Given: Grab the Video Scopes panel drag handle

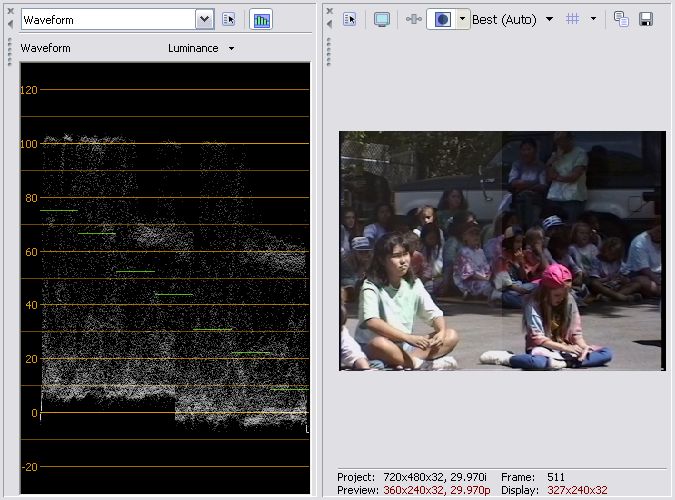Looking at the screenshot, I should tap(10, 52).
